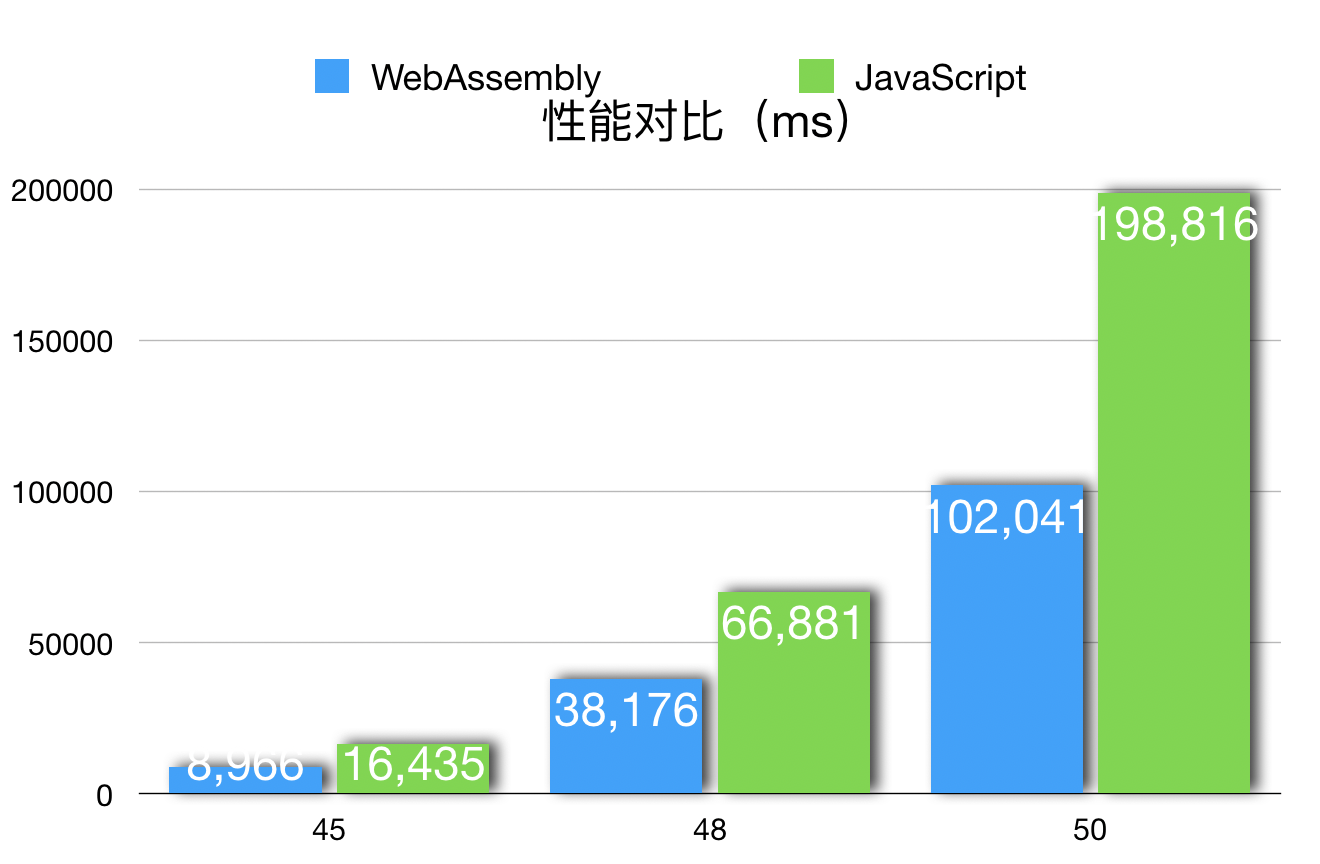Viewport: 1320px width, 864px height.
Task: Select the WebAssembly legend text label
Action: coord(486,78)
